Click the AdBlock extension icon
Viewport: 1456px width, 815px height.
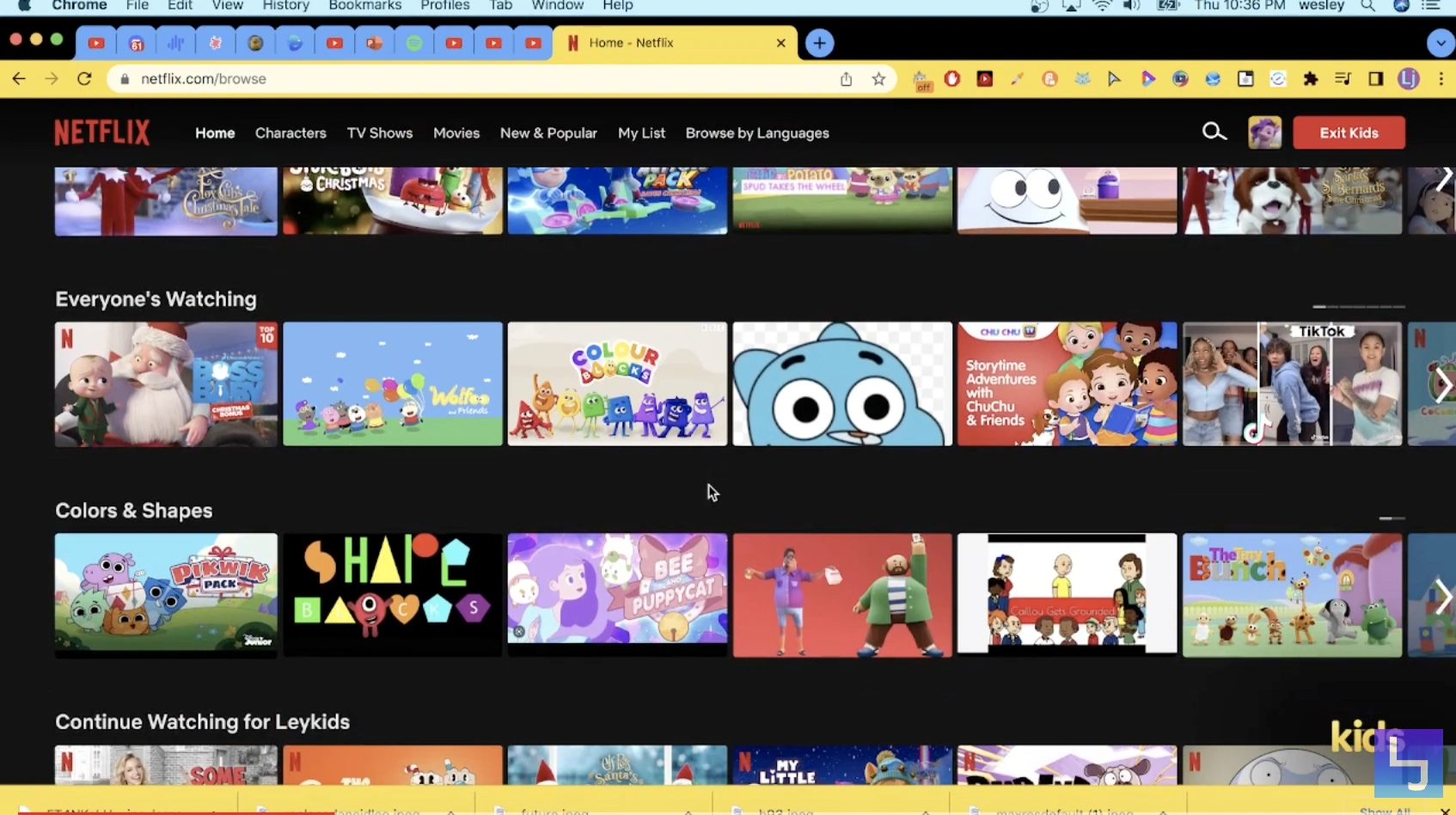click(951, 78)
